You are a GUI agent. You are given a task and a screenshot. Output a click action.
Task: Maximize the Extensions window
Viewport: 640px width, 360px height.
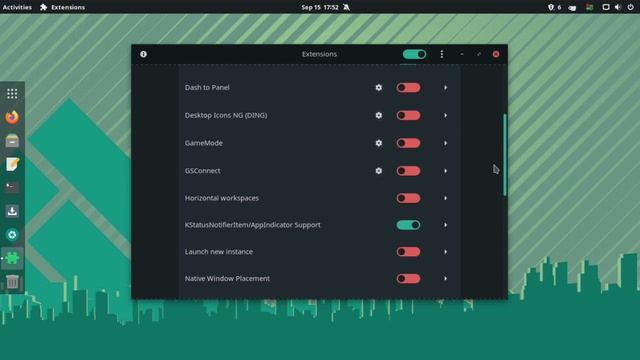click(479, 54)
